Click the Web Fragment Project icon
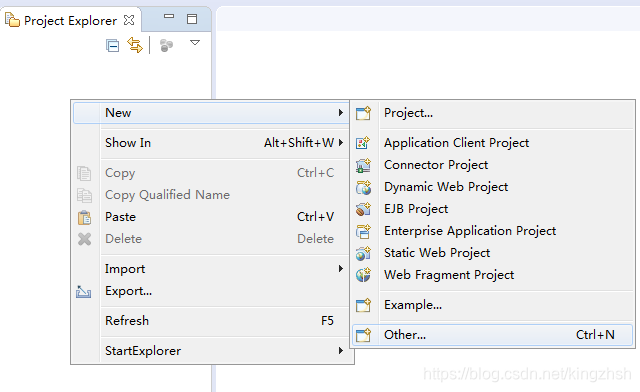 (x=363, y=275)
